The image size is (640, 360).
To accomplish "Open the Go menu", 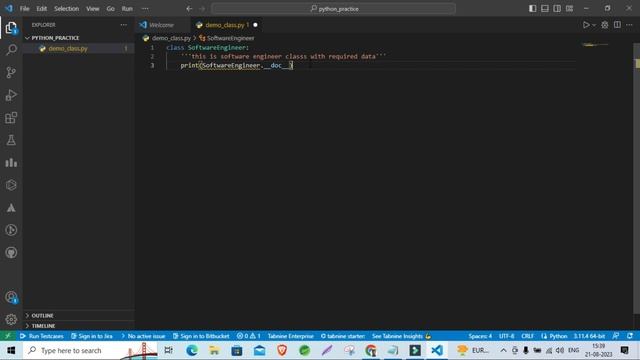I will pos(111,9).
